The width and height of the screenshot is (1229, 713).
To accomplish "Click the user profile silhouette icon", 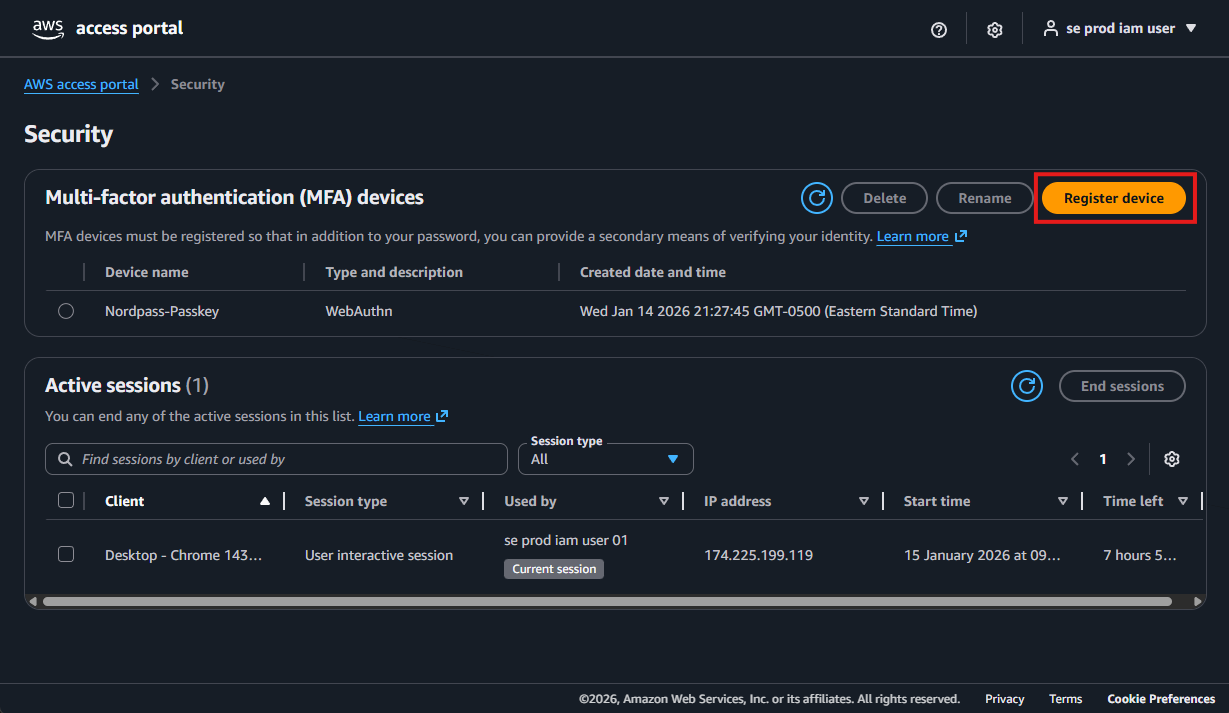I will (1050, 28).
